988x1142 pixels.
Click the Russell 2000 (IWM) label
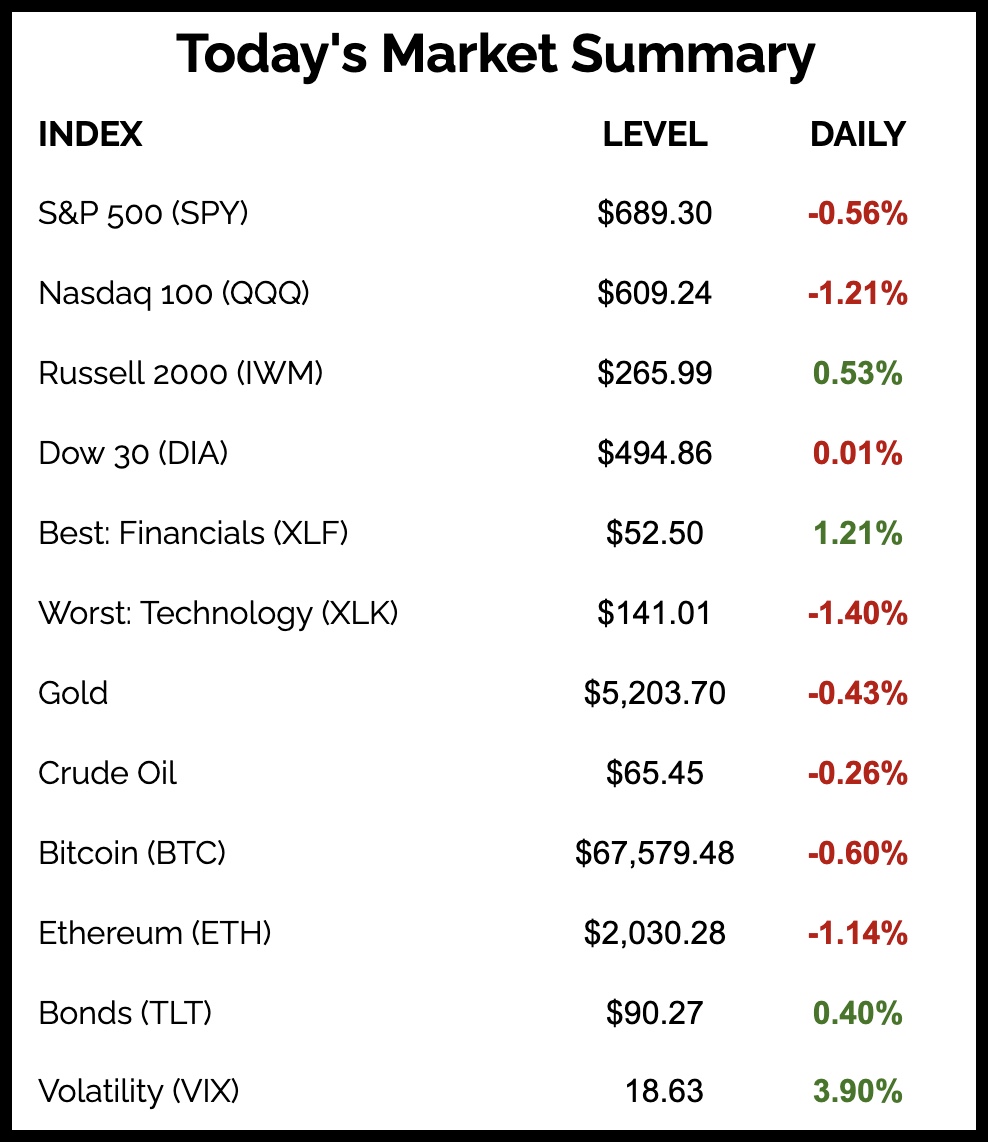[181, 373]
